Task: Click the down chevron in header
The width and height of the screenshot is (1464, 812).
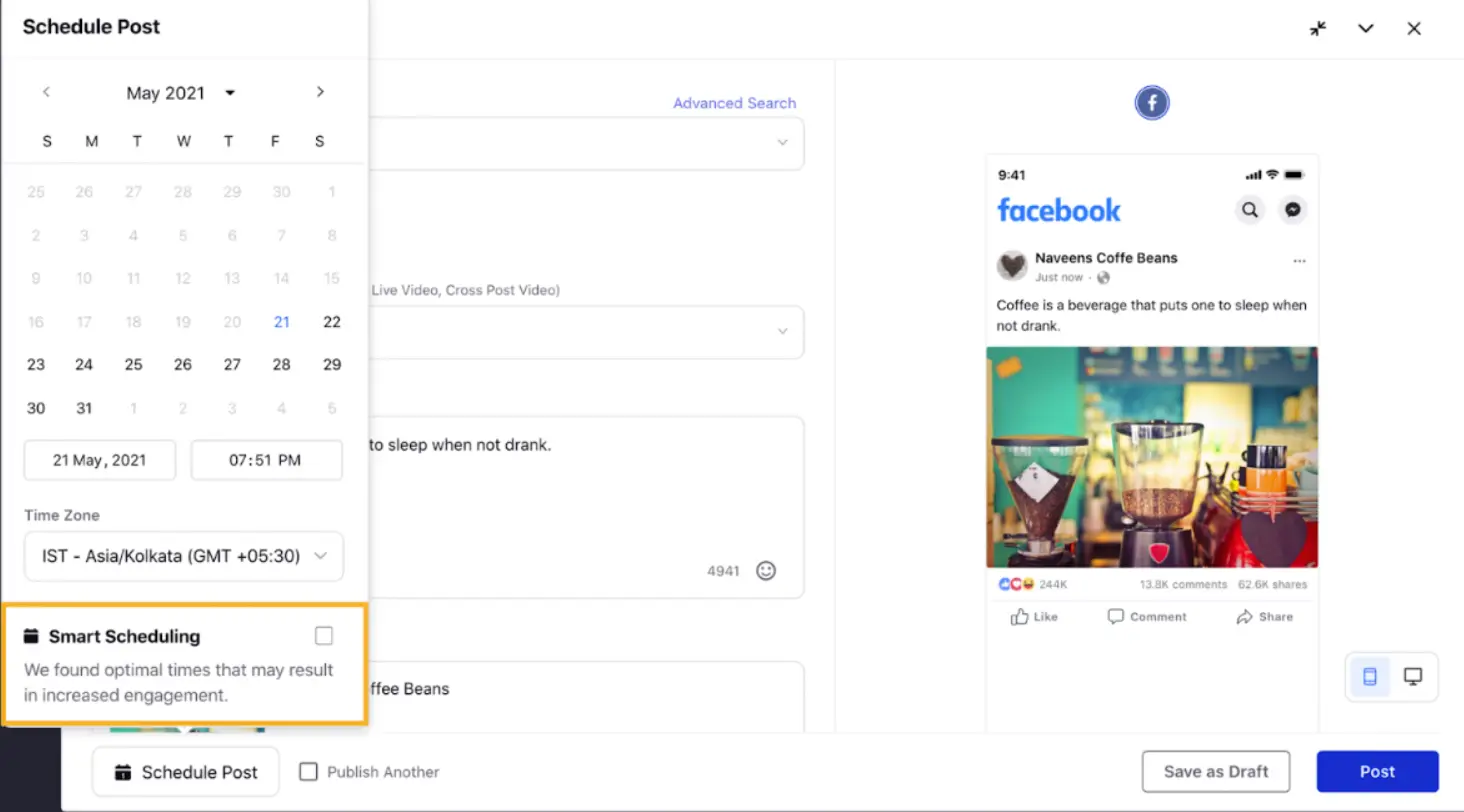Action: pos(1366,29)
